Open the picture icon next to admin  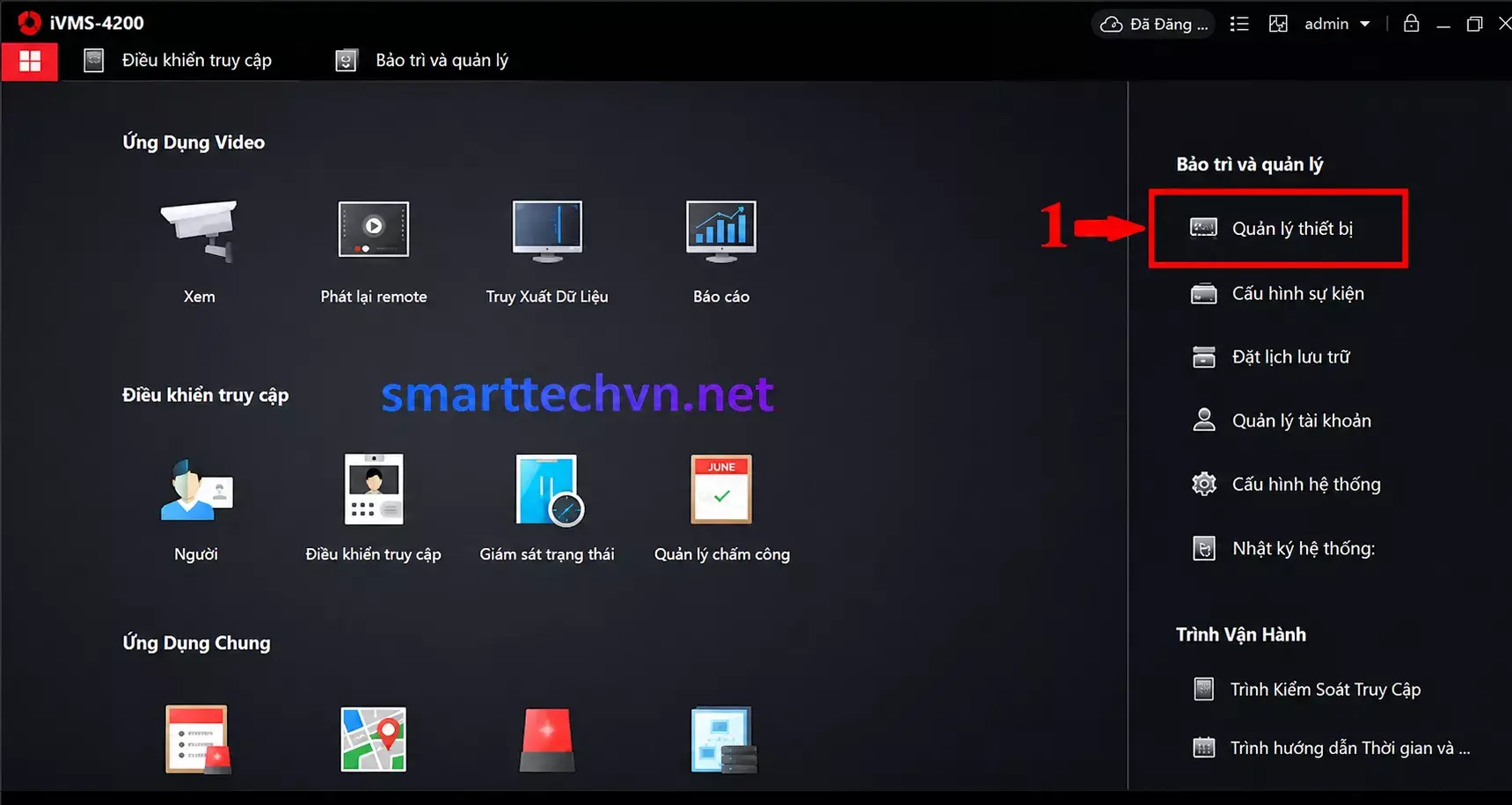point(1278,24)
